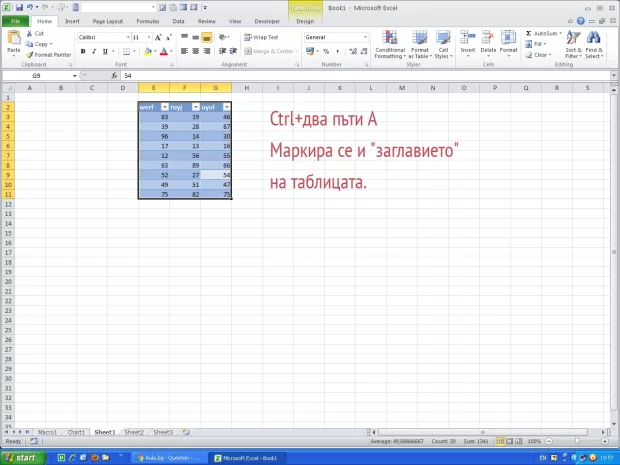Click the Increase Font Size icon
This screenshot has width=620, height=465.
(x=158, y=38)
